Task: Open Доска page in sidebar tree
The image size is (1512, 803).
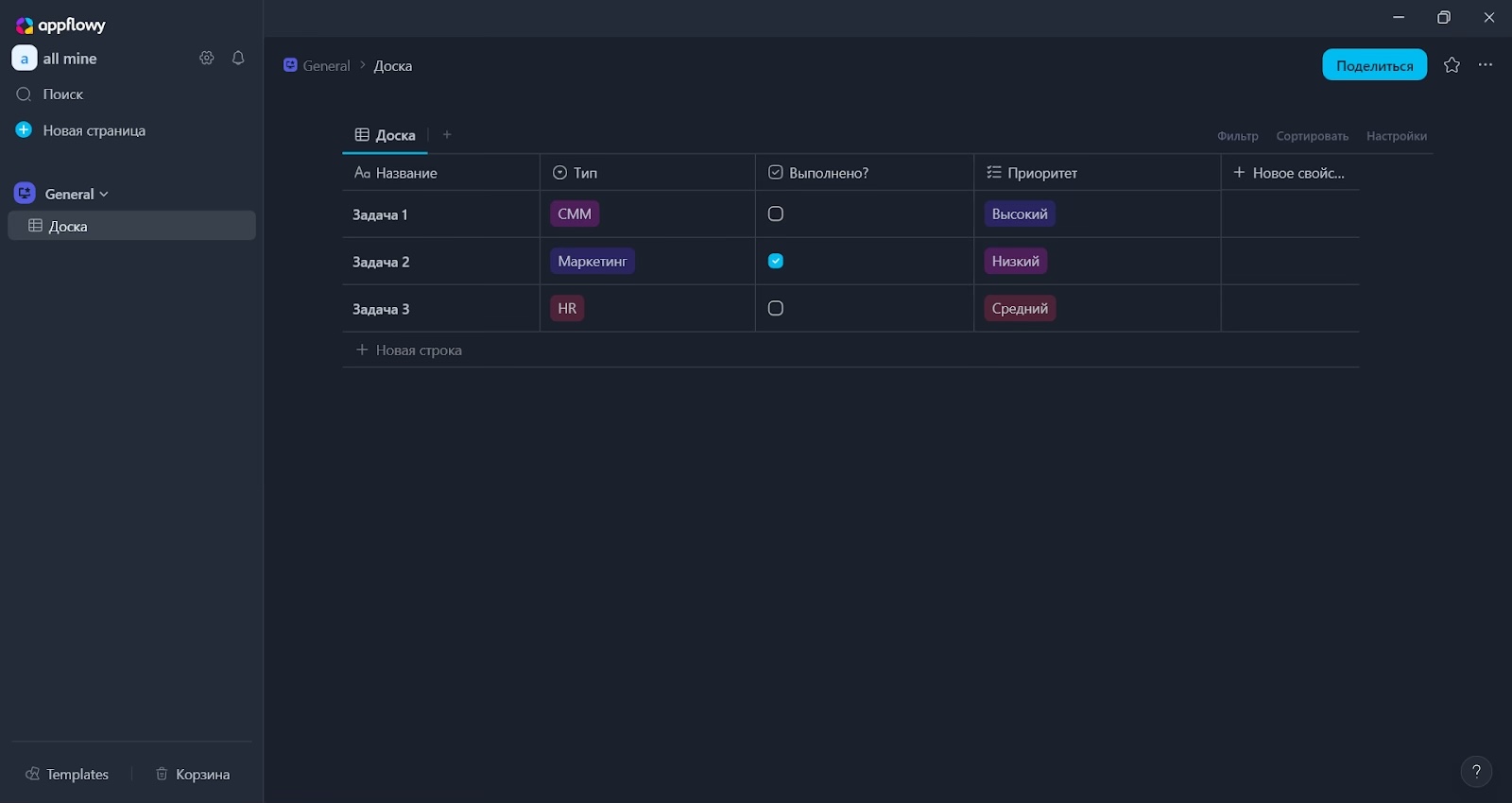Action: tap(68, 226)
